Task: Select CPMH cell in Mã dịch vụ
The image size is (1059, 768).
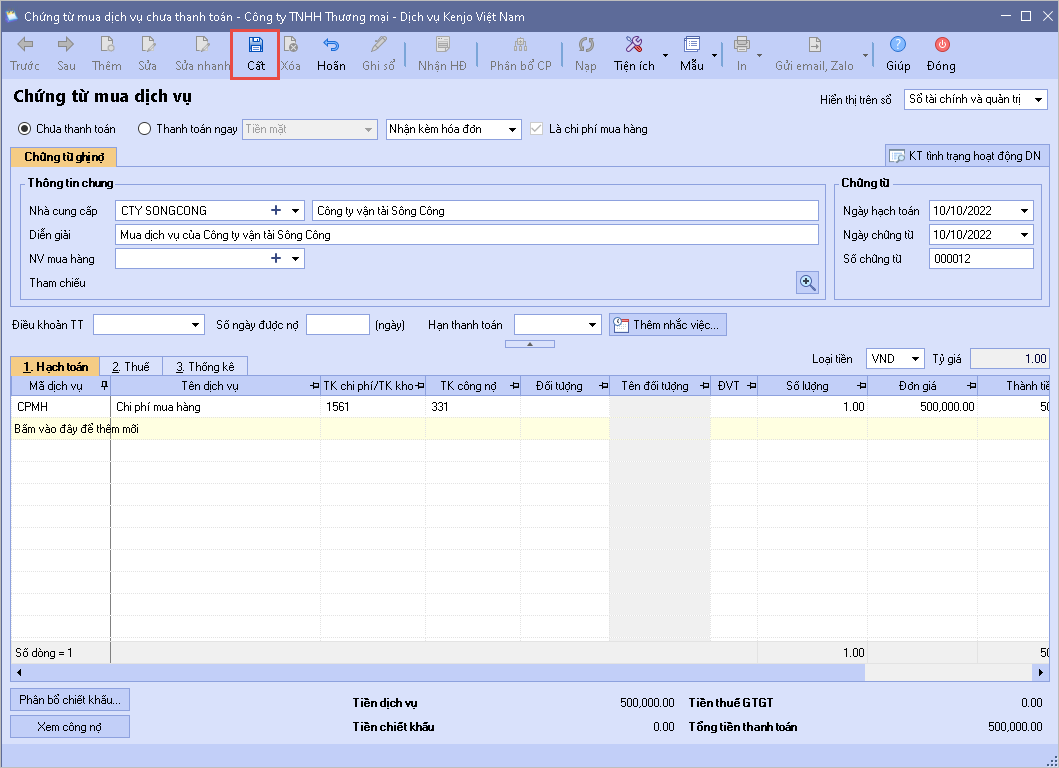Action: (x=61, y=407)
